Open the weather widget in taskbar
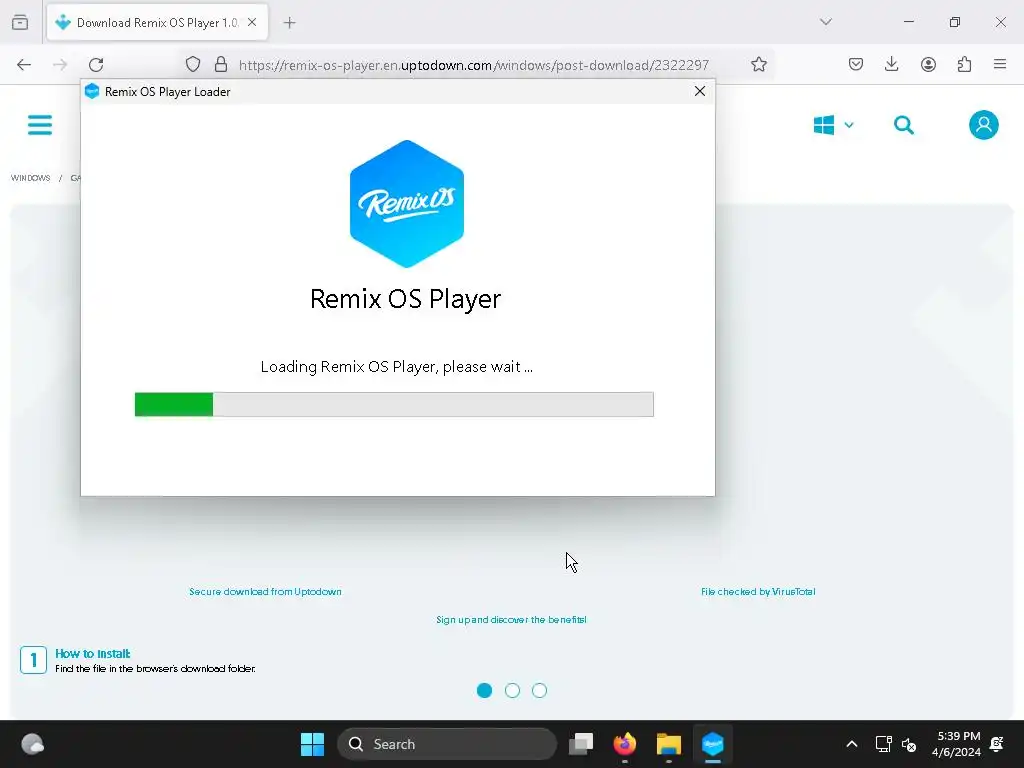Viewport: 1024px width, 768px height. click(x=32, y=744)
